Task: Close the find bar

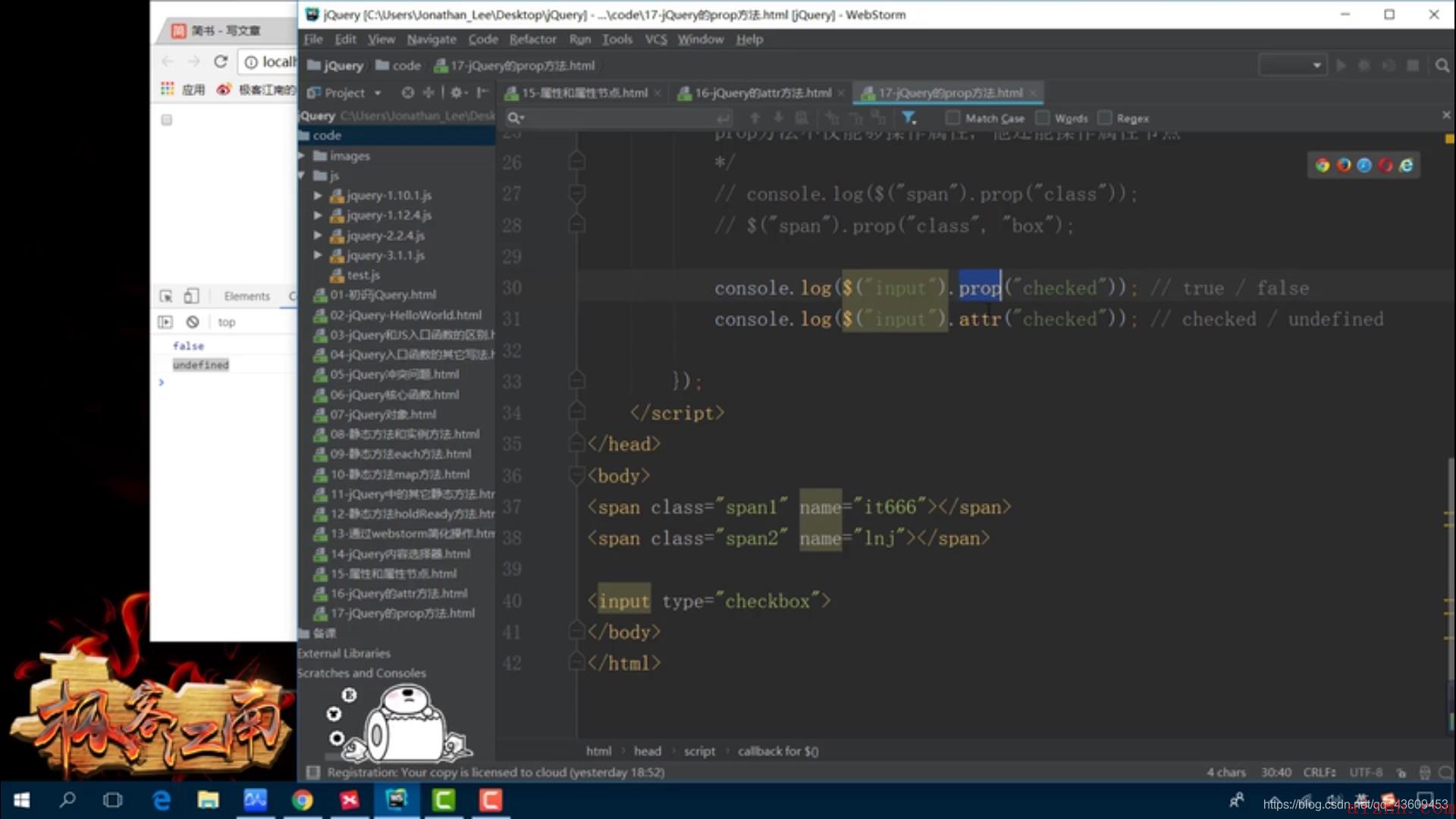Action: click(1446, 115)
